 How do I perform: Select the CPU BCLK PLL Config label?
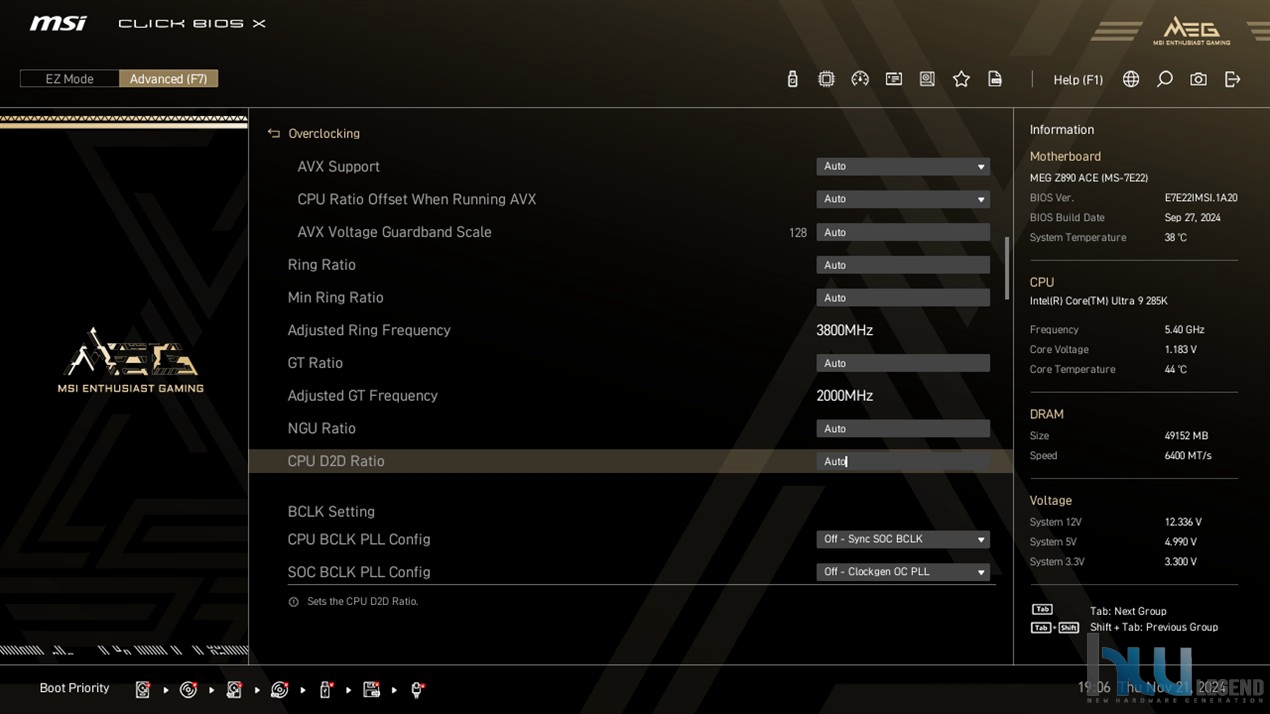[x=358, y=540]
